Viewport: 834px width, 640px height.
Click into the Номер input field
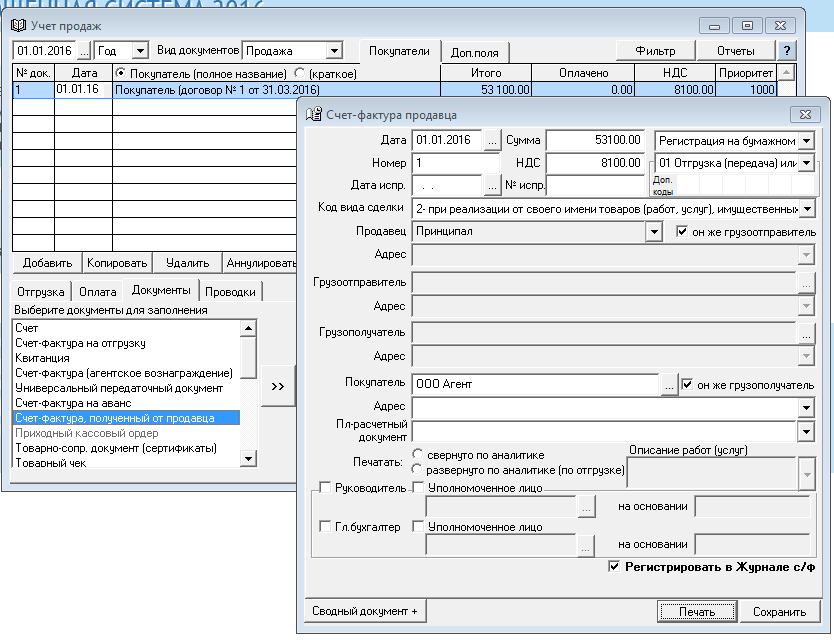click(455, 163)
